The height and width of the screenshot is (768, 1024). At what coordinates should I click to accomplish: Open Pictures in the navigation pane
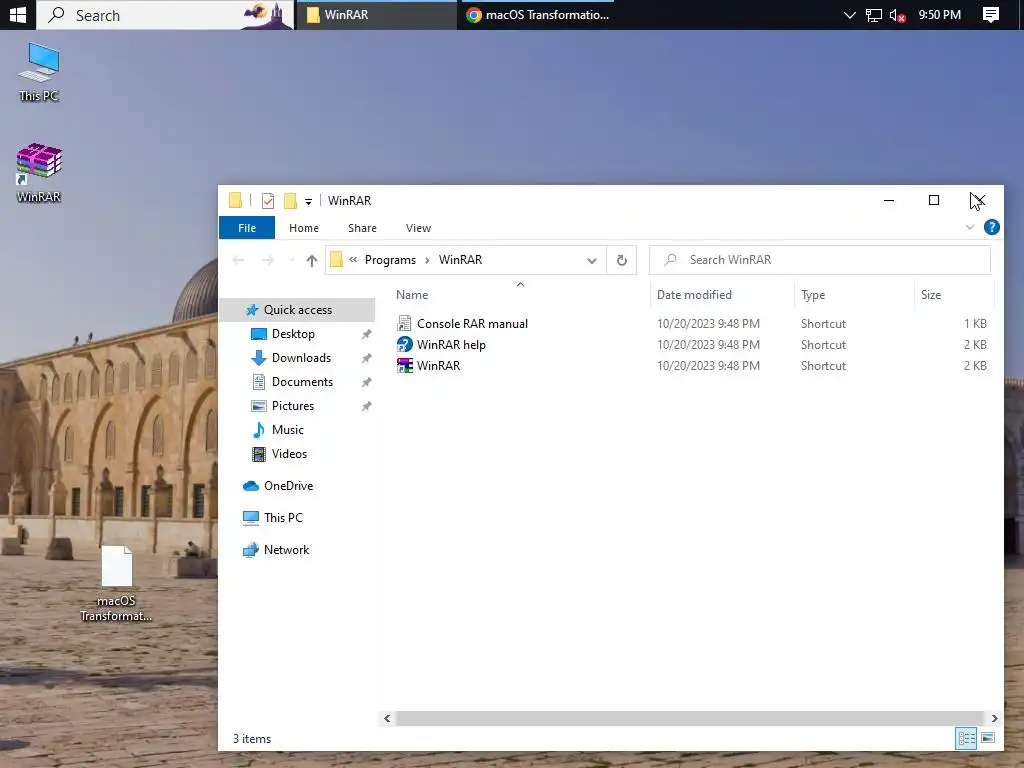[x=293, y=406]
